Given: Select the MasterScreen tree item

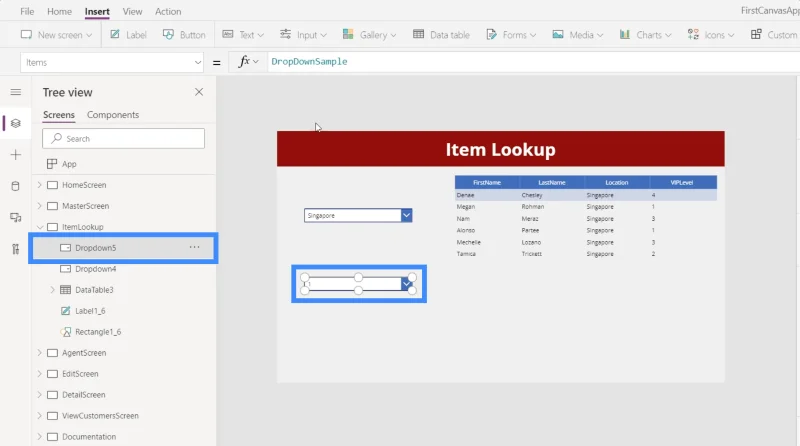Looking at the screenshot, I should coord(85,206).
